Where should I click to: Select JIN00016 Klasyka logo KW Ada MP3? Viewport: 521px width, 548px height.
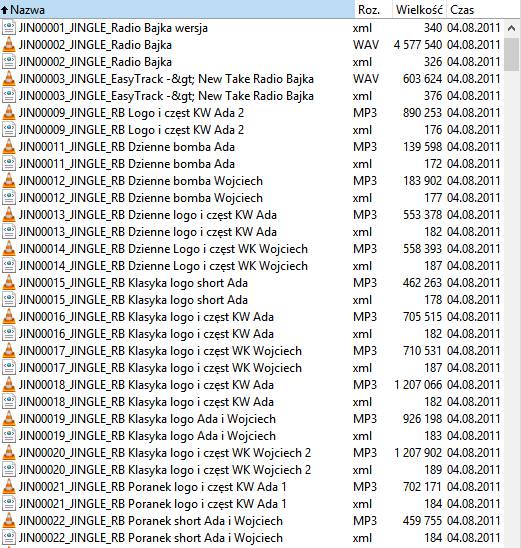click(x=252, y=317)
